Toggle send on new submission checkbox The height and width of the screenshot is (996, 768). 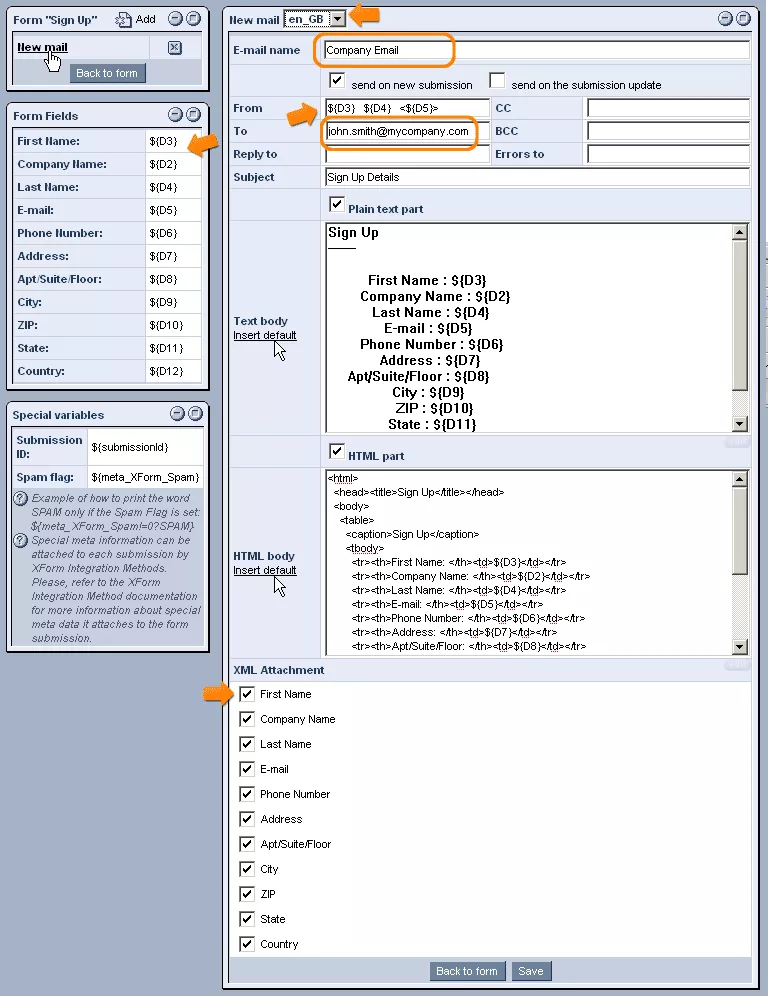pyautogui.click(x=337, y=81)
